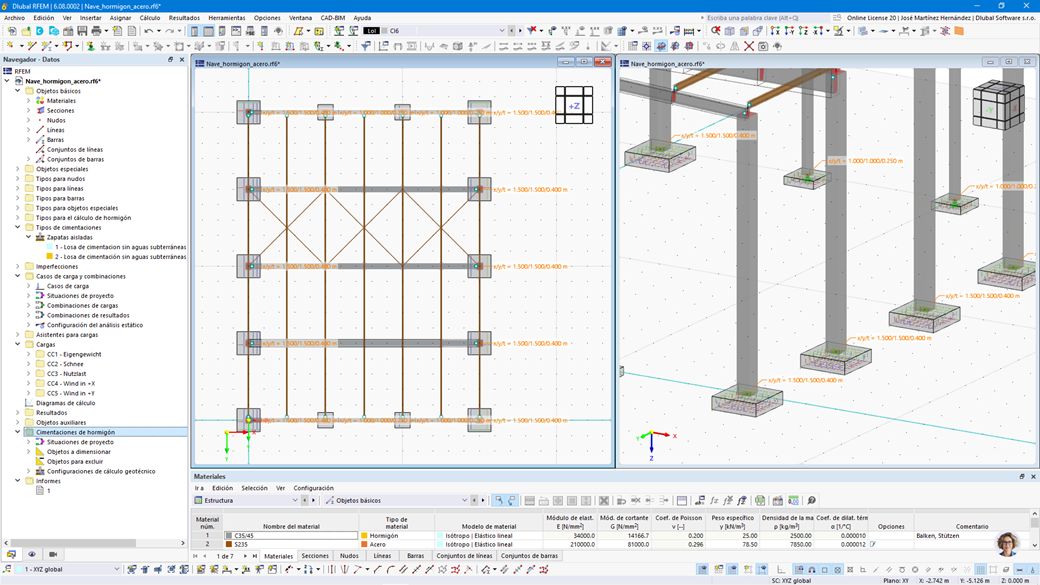Open the Estructura dropdown in Materiales panel
The height and width of the screenshot is (585, 1040).
[x=246, y=500]
